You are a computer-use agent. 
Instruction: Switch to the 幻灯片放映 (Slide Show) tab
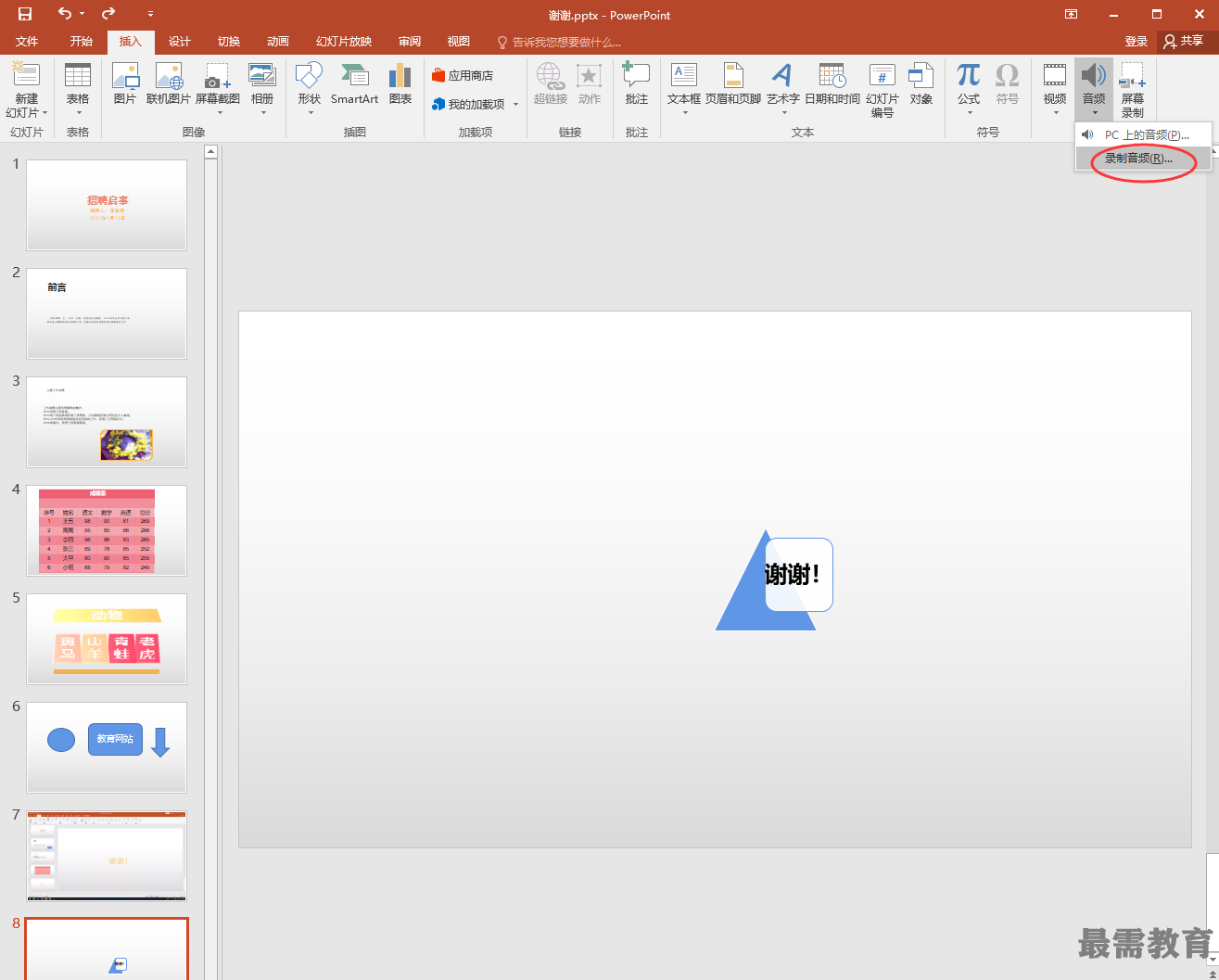pos(344,42)
